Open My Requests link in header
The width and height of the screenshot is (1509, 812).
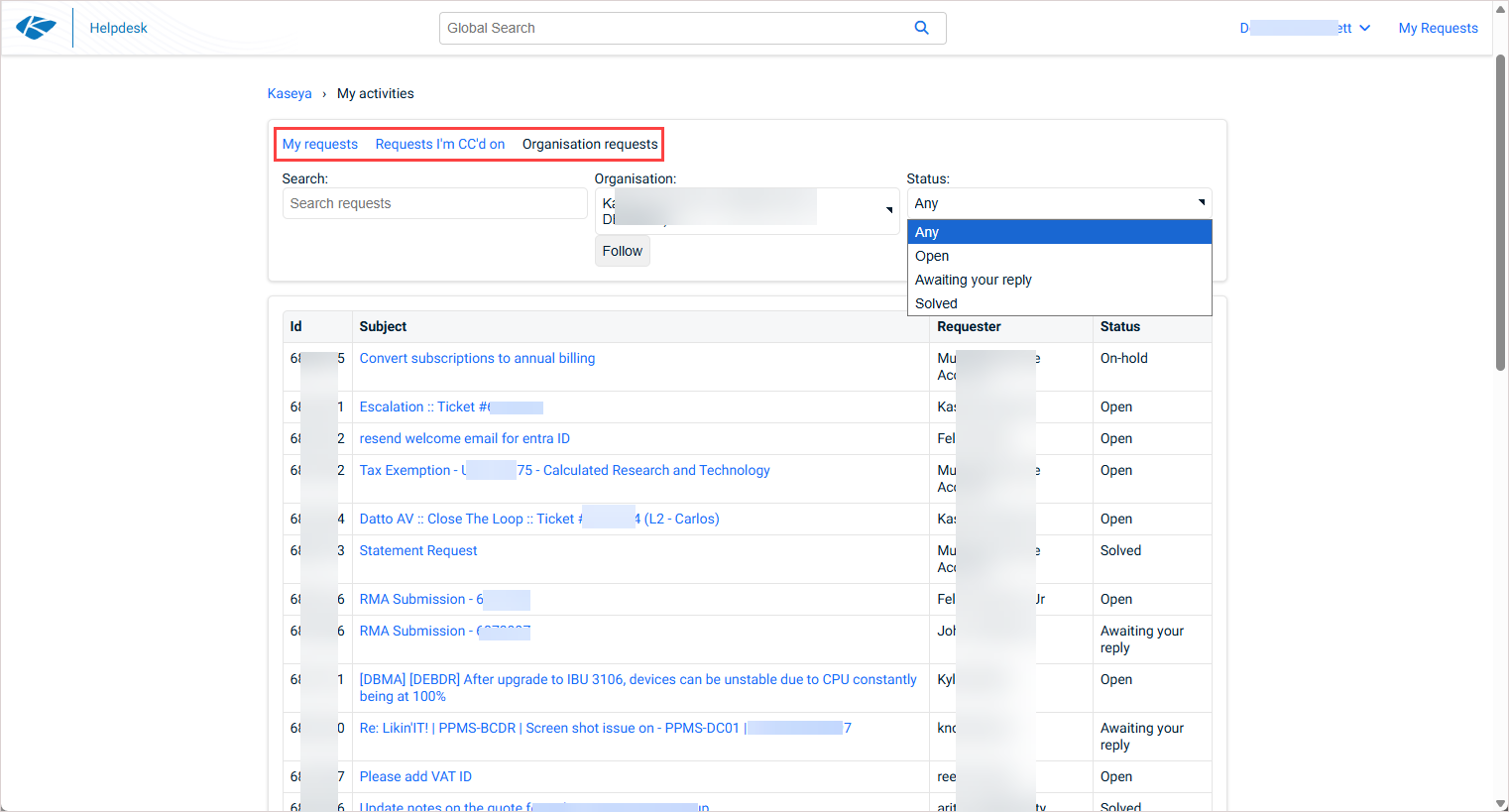(x=1438, y=28)
